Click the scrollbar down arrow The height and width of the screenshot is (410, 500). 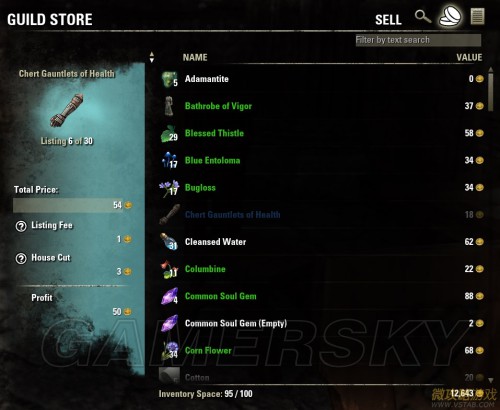click(491, 380)
